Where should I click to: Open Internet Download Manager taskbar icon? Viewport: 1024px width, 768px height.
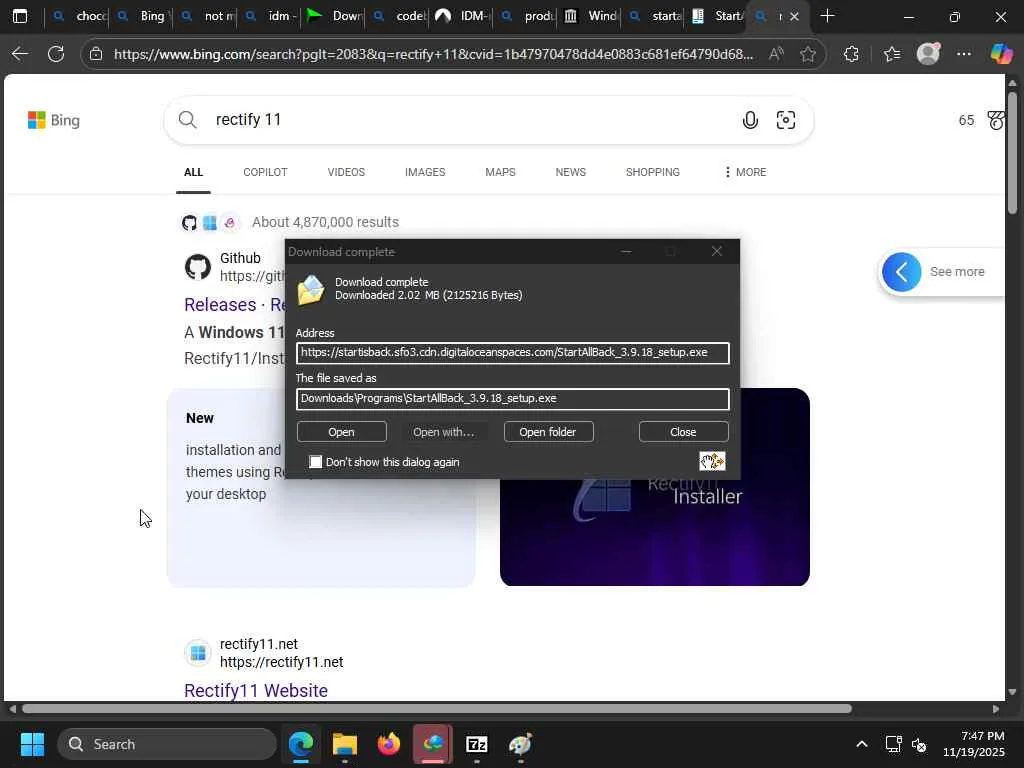tap(432, 744)
